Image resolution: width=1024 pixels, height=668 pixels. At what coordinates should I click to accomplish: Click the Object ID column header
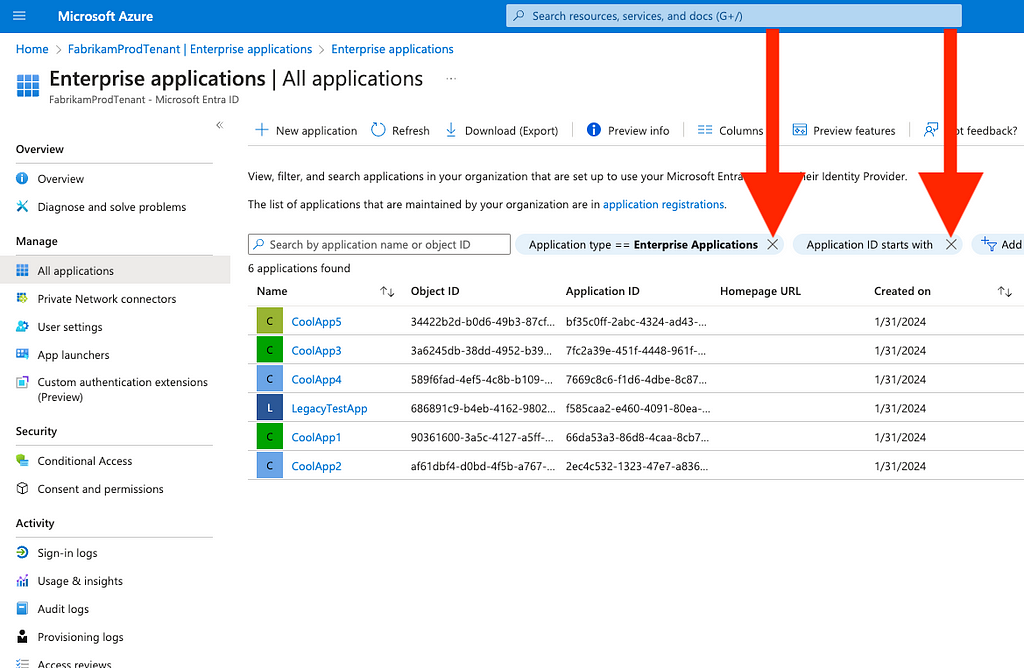(435, 291)
